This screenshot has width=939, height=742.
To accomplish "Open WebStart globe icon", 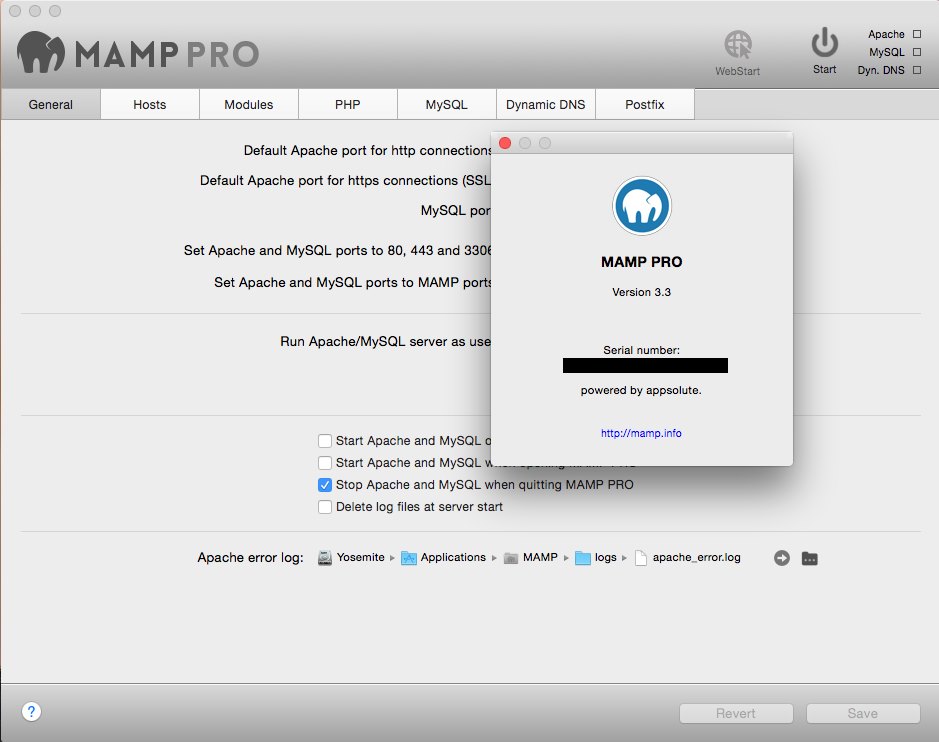I will coord(738,44).
